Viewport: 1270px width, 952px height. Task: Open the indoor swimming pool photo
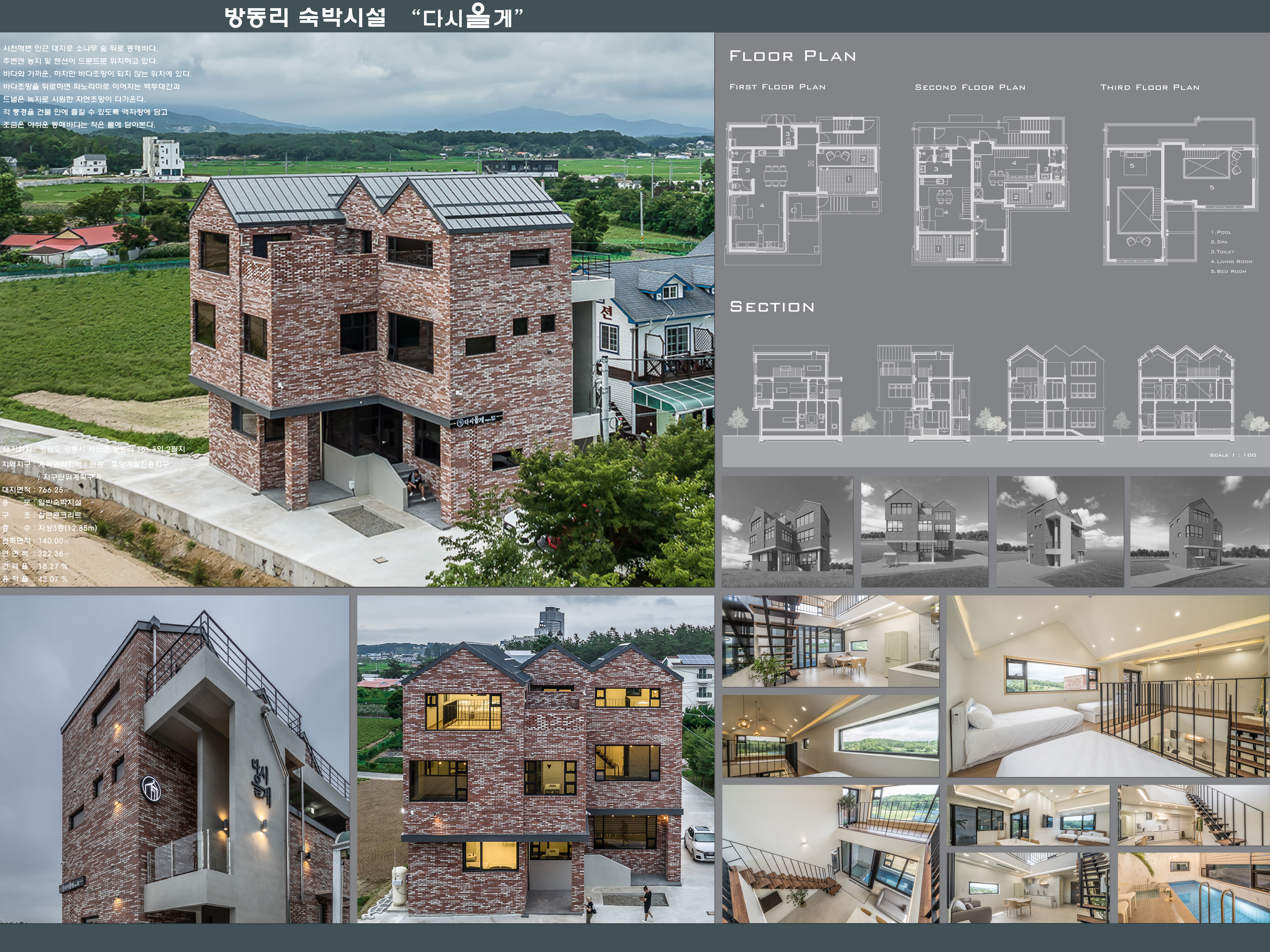[1194, 888]
